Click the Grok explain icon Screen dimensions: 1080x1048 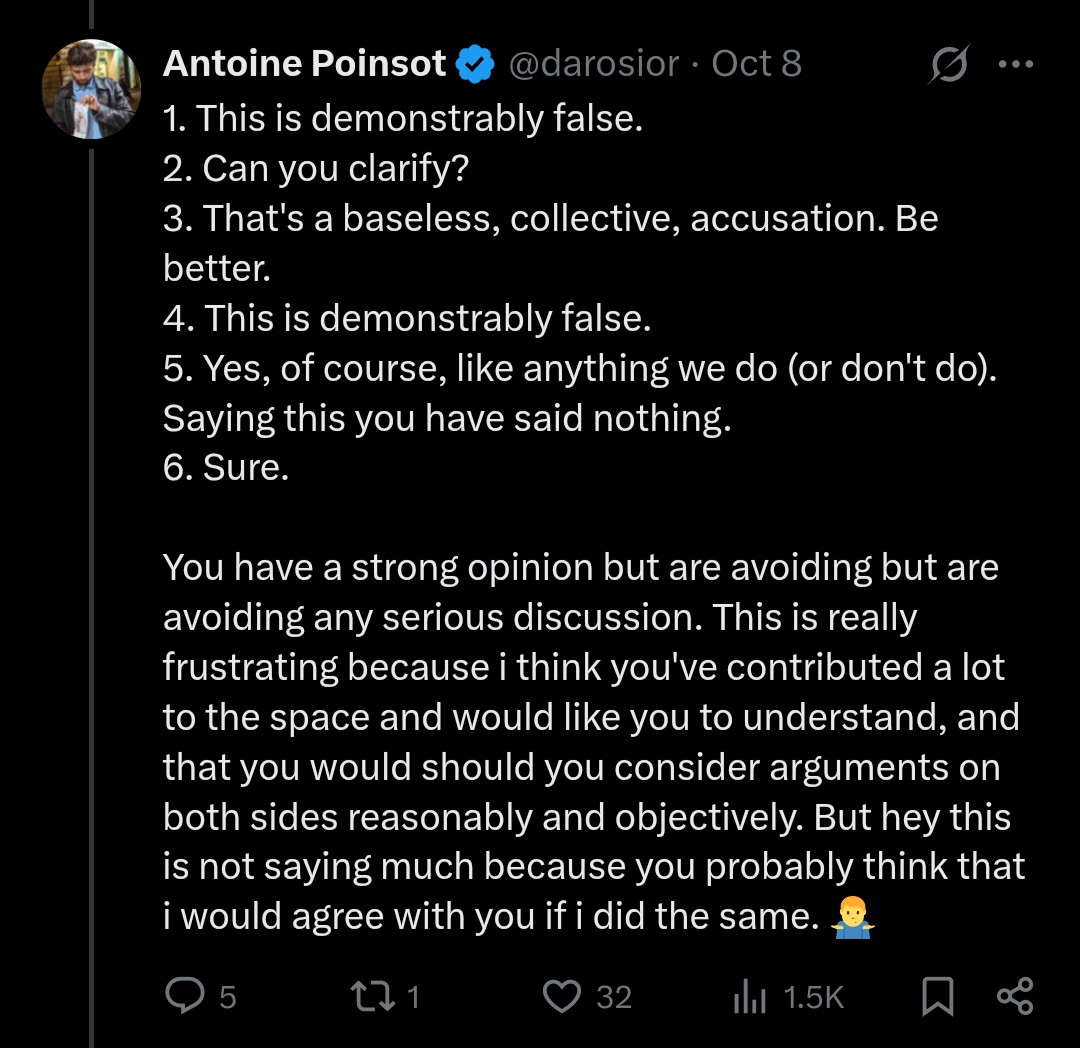pyautogui.click(x=946, y=65)
